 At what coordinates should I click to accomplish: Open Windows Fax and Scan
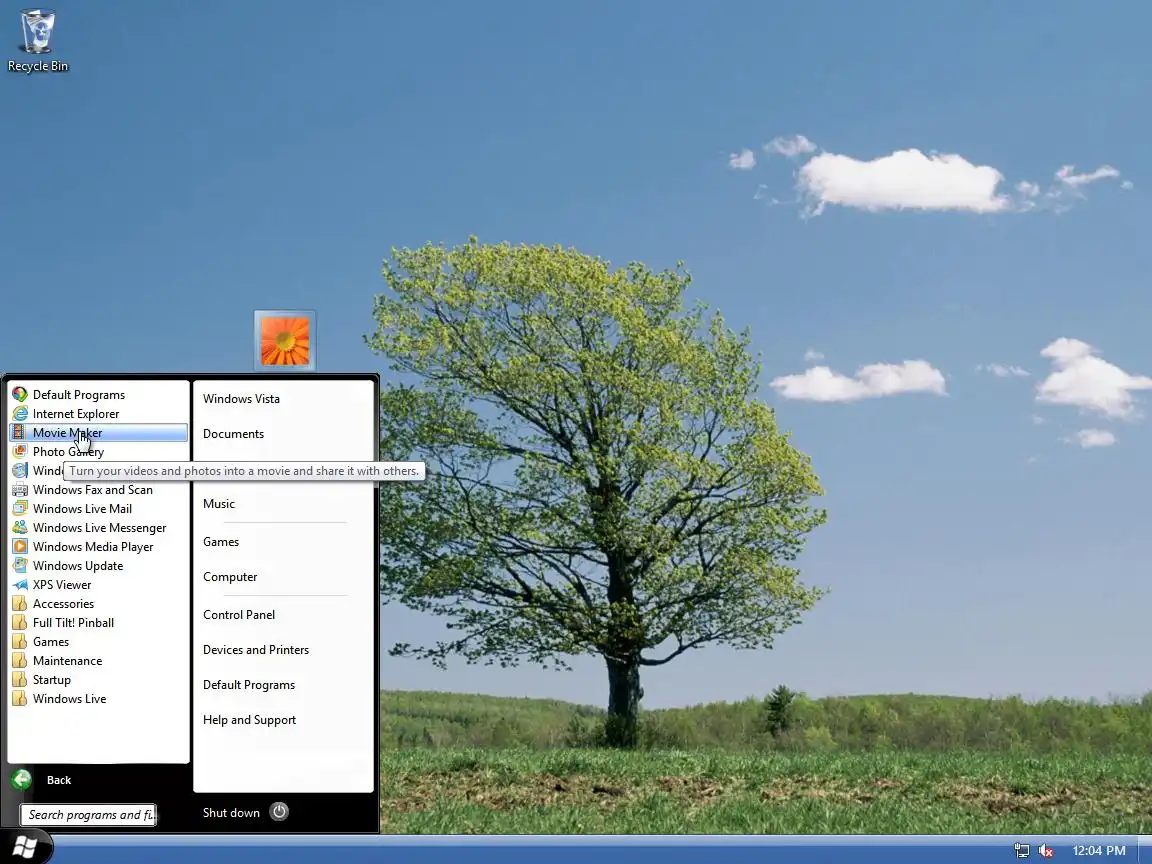tap(98, 490)
